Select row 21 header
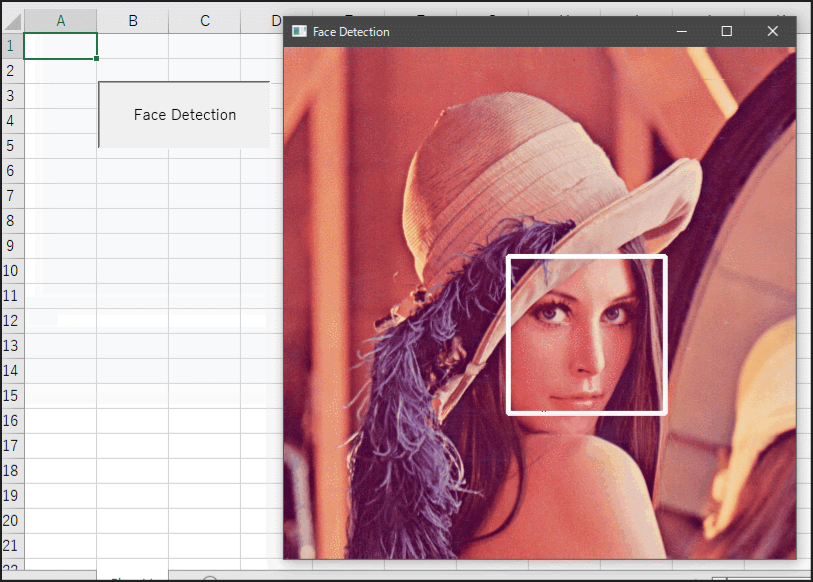 click(12, 546)
